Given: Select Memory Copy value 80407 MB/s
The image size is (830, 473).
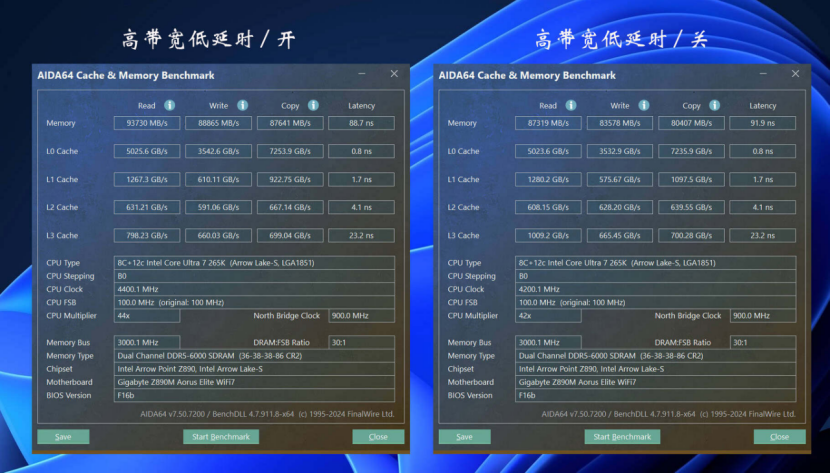Looking at the screenshot, I should click(x=691, y=123).
